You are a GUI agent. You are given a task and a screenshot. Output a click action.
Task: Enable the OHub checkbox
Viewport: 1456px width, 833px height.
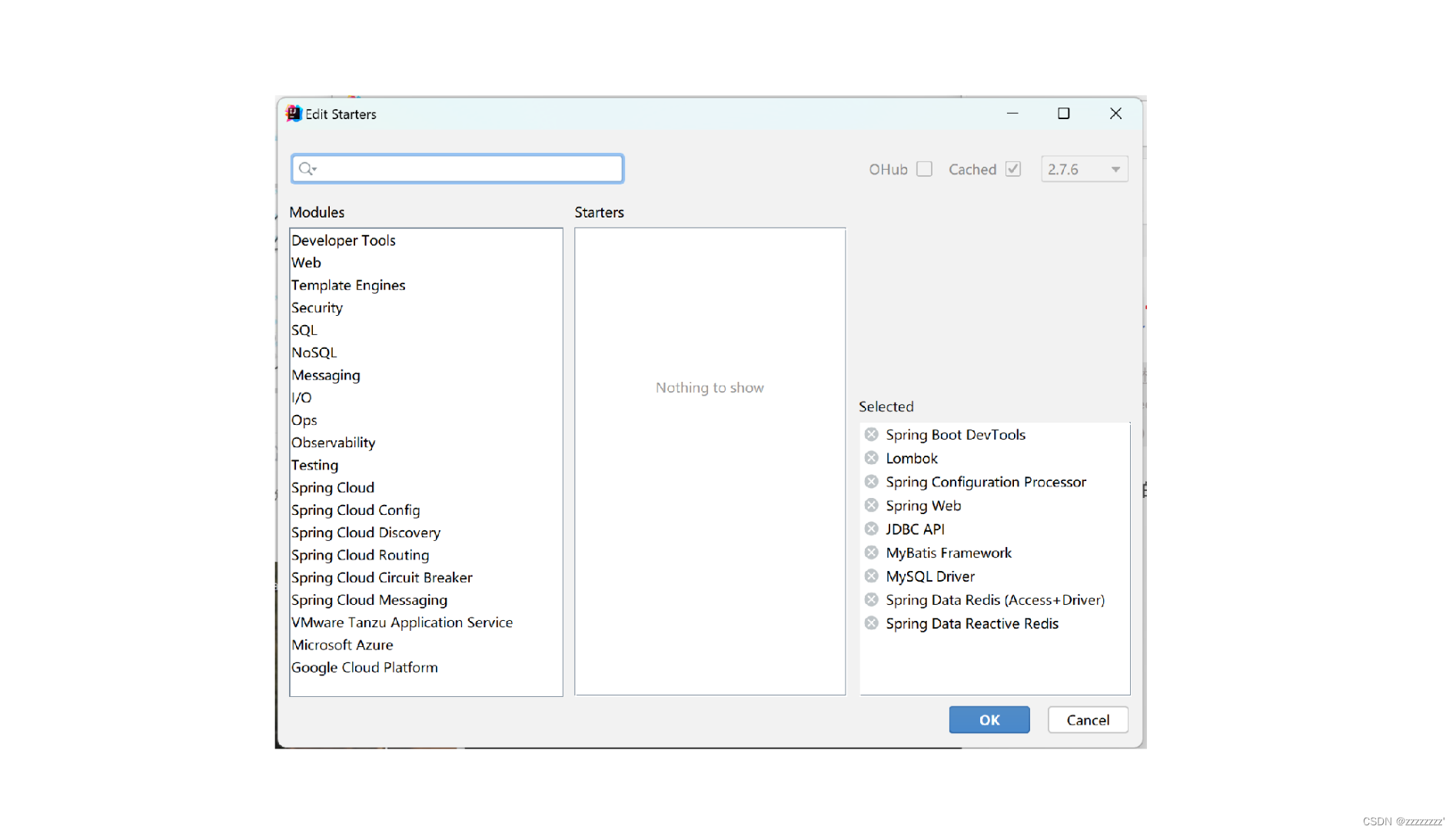pos(924,169)
